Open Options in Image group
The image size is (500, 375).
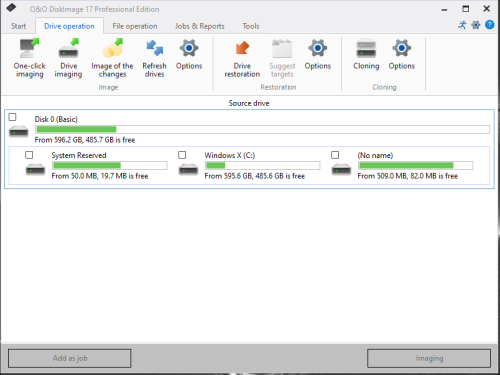189,54
